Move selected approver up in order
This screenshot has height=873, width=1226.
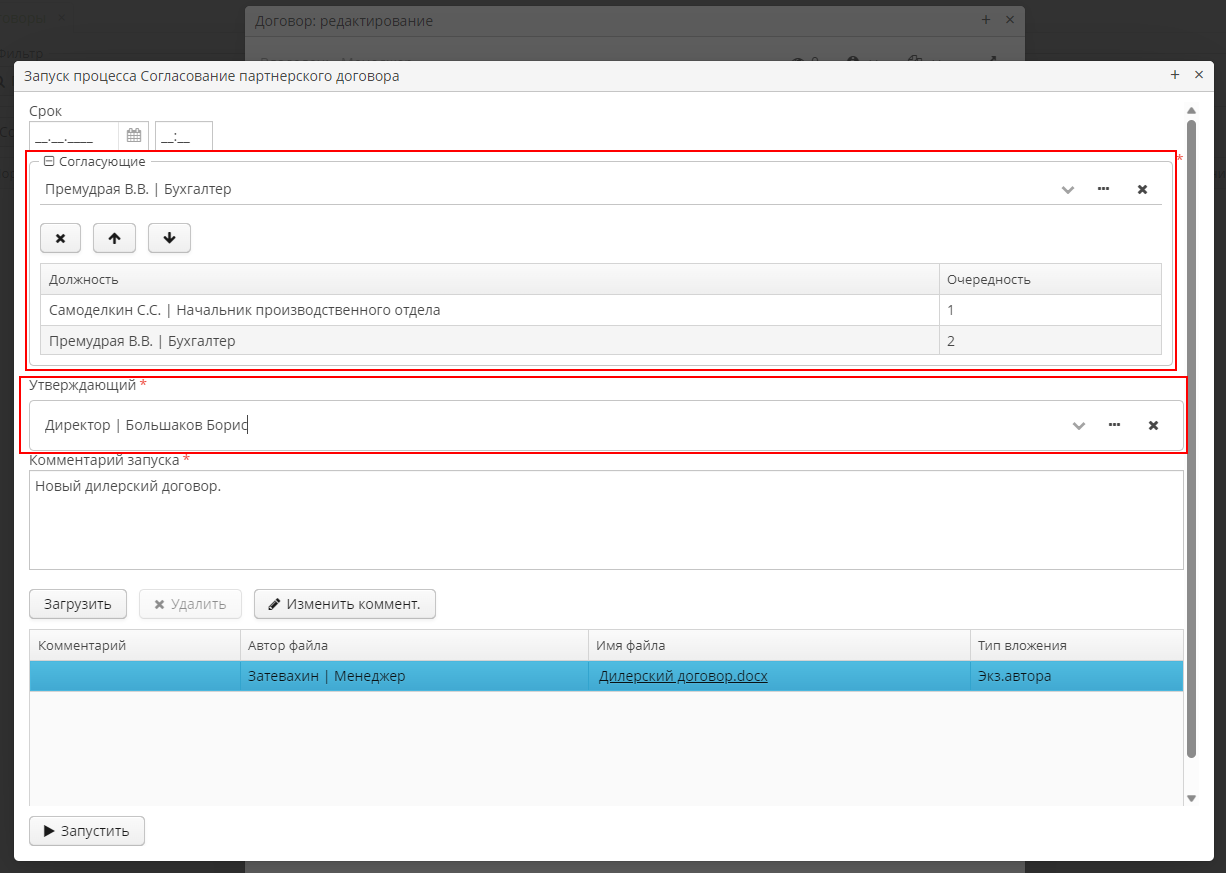[x=114, y=238]
